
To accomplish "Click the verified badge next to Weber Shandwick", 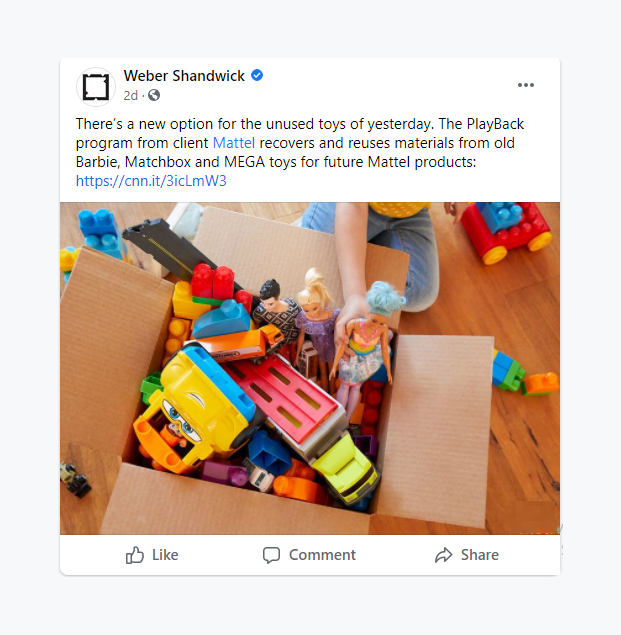I will [x=257, y=75].
